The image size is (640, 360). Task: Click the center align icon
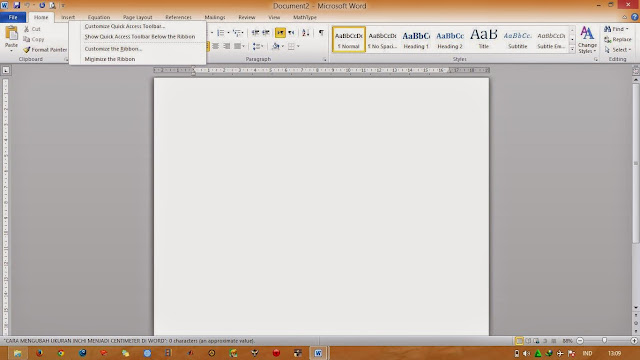click(216, 46)
